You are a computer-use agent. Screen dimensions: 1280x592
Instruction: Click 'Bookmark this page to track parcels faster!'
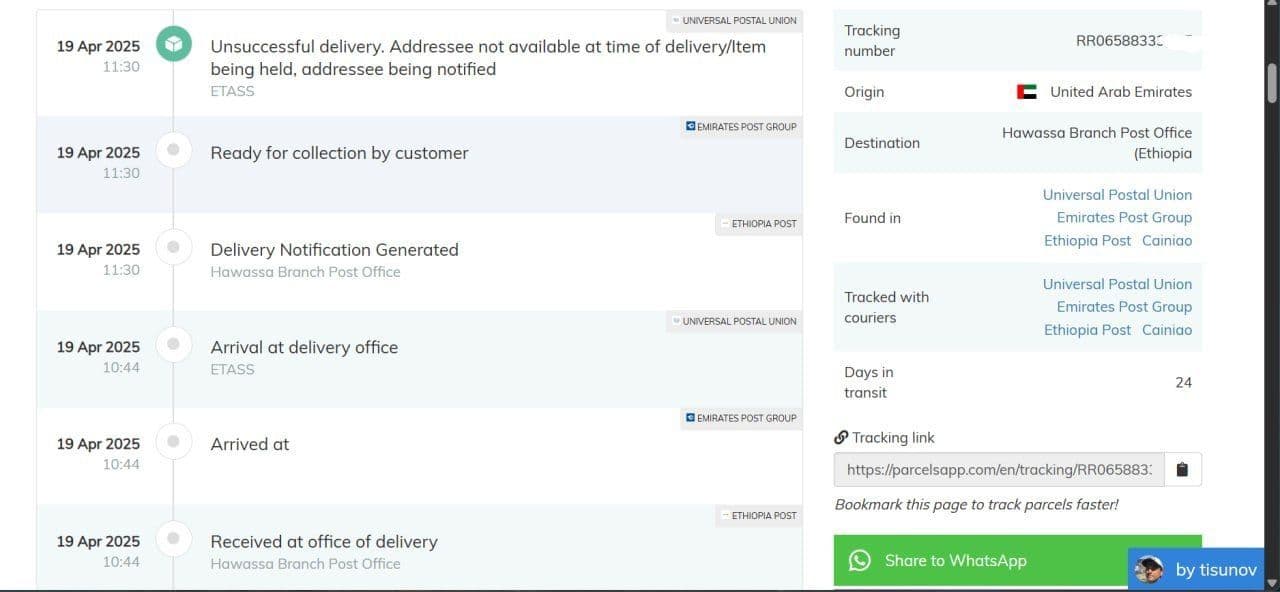(x=976, y=504)
